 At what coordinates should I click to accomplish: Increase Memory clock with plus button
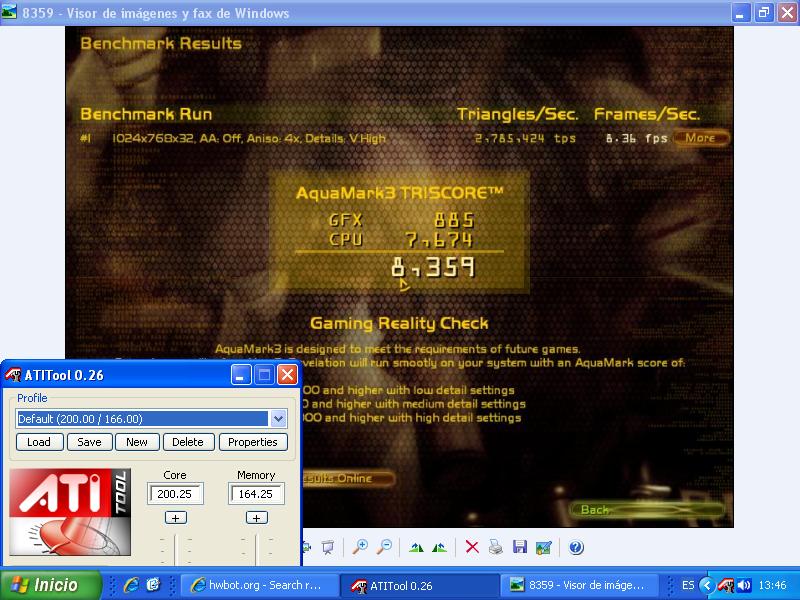pyautogui.click(x=256, y=518)
